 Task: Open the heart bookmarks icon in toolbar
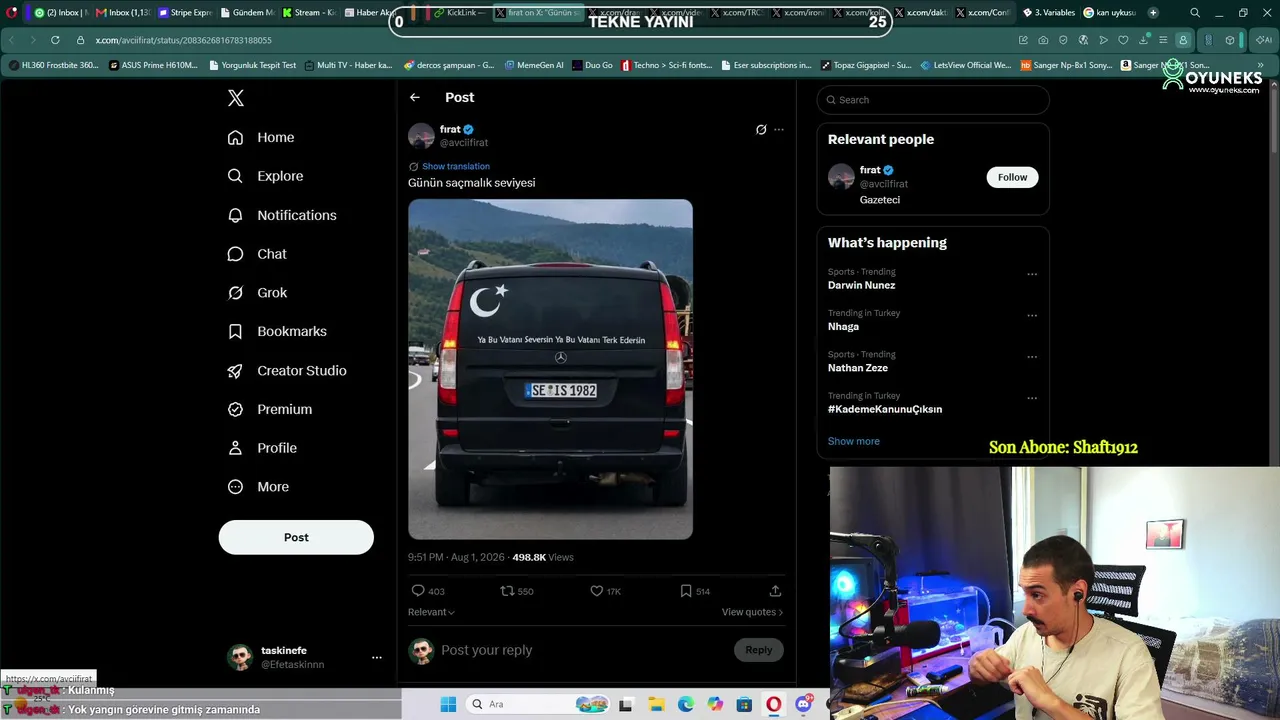1123,40
